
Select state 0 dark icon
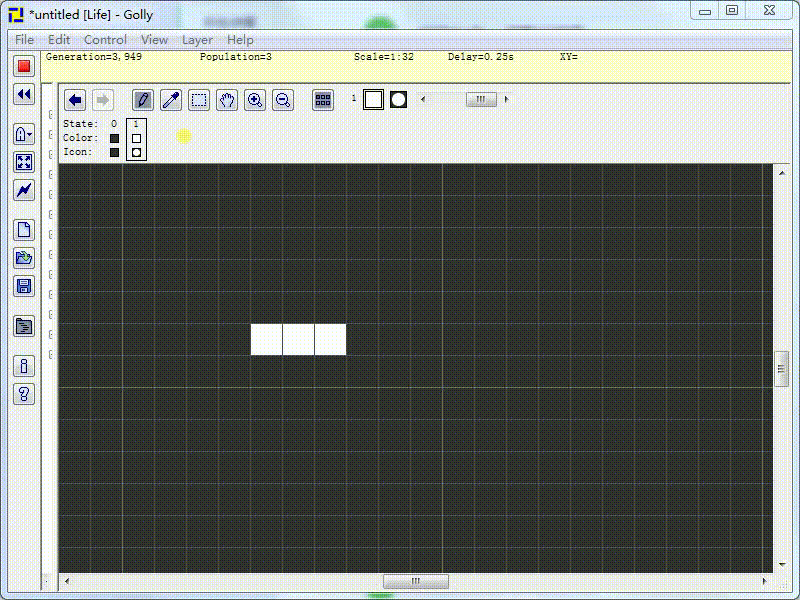coord(114,152)
